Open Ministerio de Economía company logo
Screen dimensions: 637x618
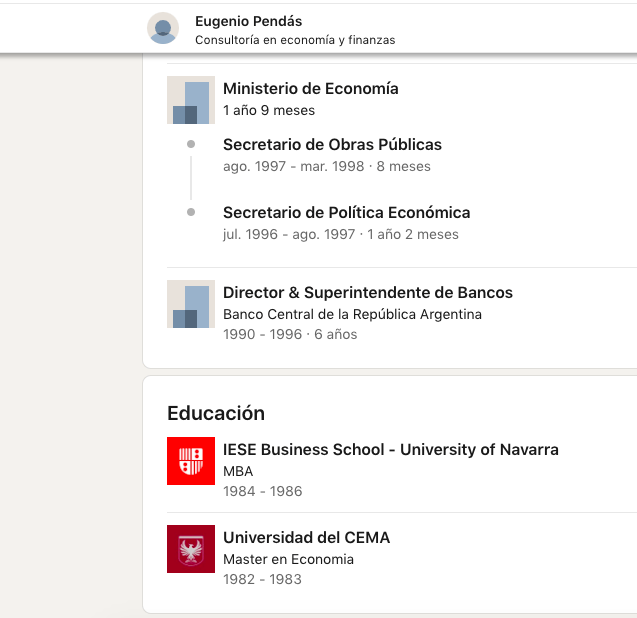click(191, 100)
